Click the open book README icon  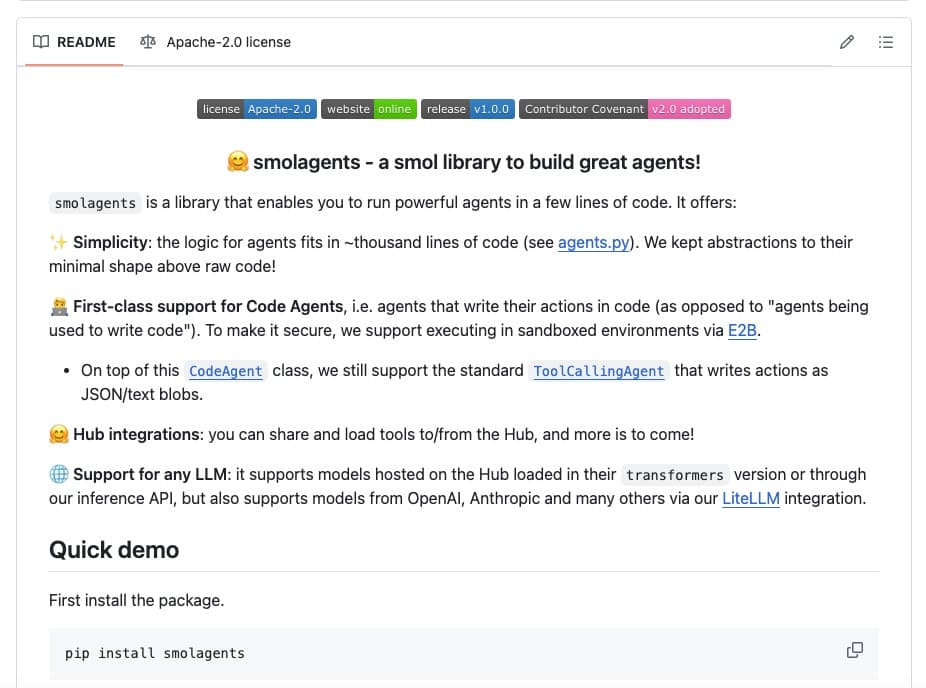click(x=41, y=42)
